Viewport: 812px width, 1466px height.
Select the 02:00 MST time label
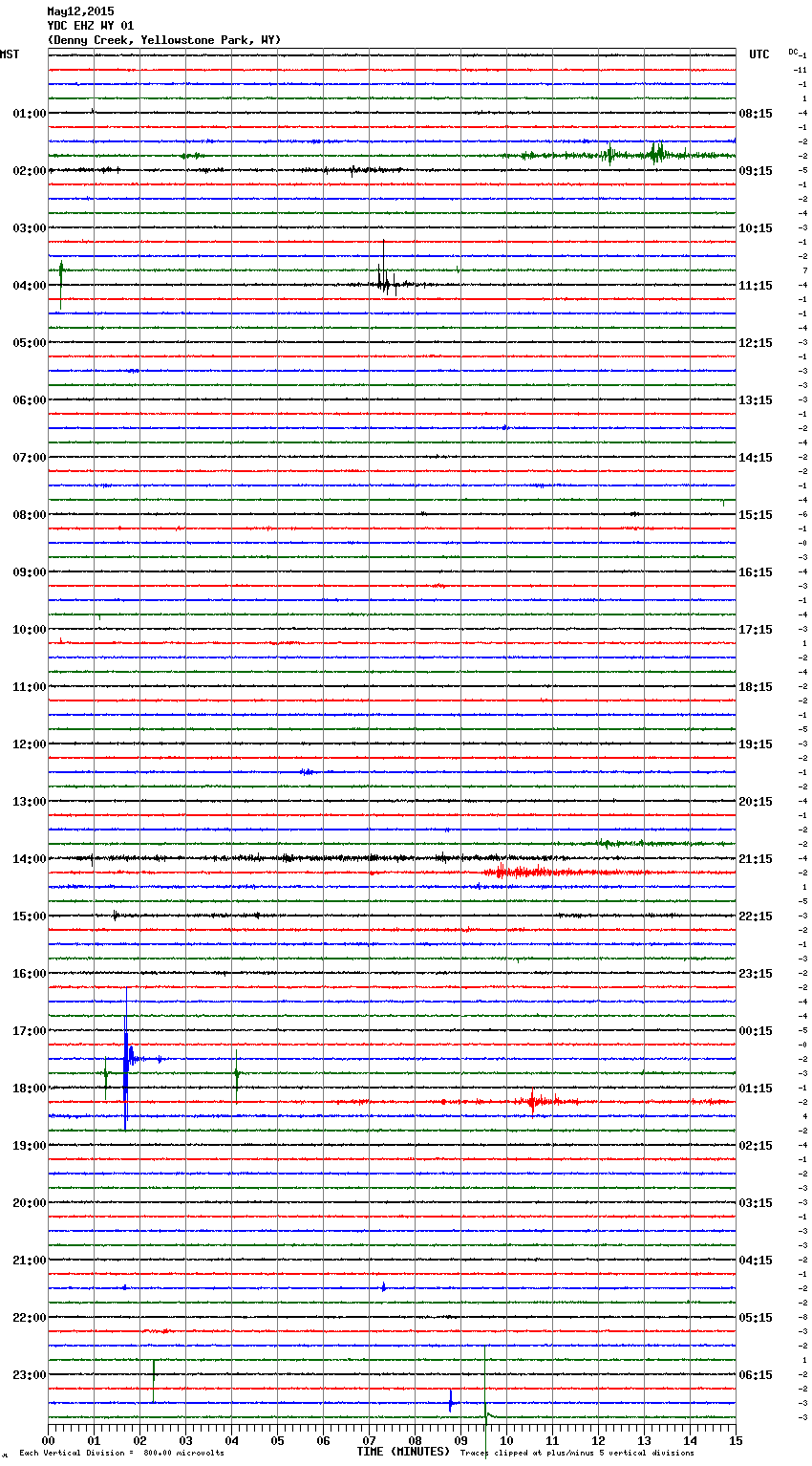click(29, 171)
